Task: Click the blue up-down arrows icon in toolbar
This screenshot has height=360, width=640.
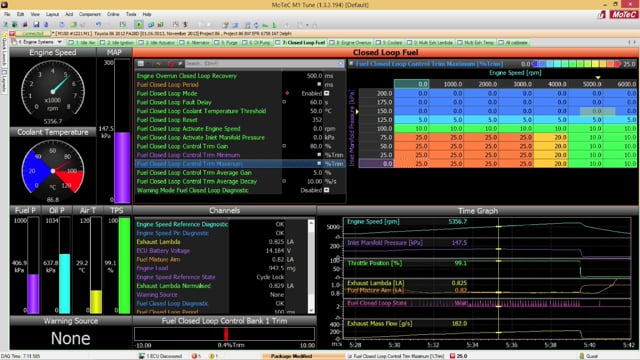Action: 256,25
